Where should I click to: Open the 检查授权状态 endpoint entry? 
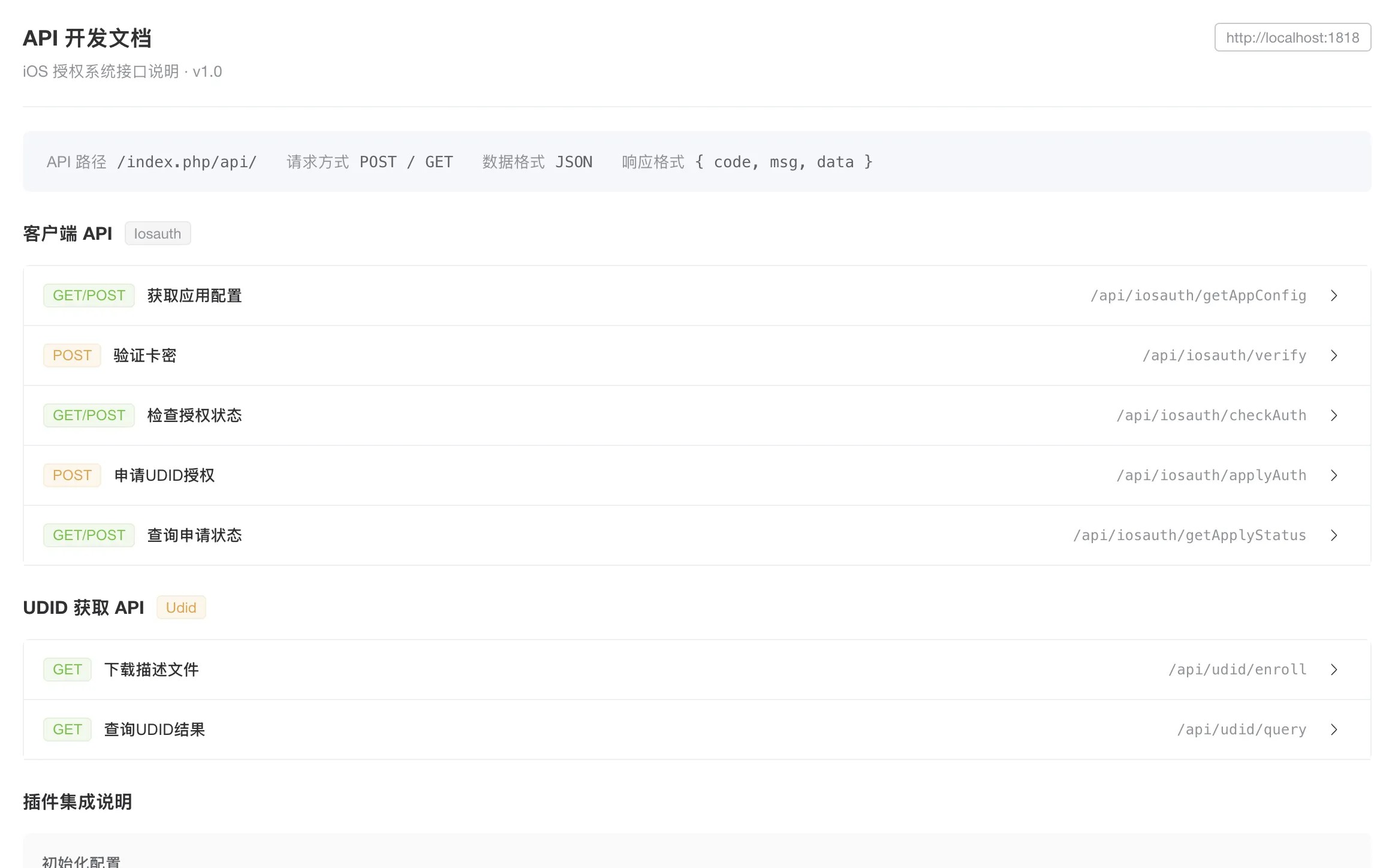(x=194, y=415)
